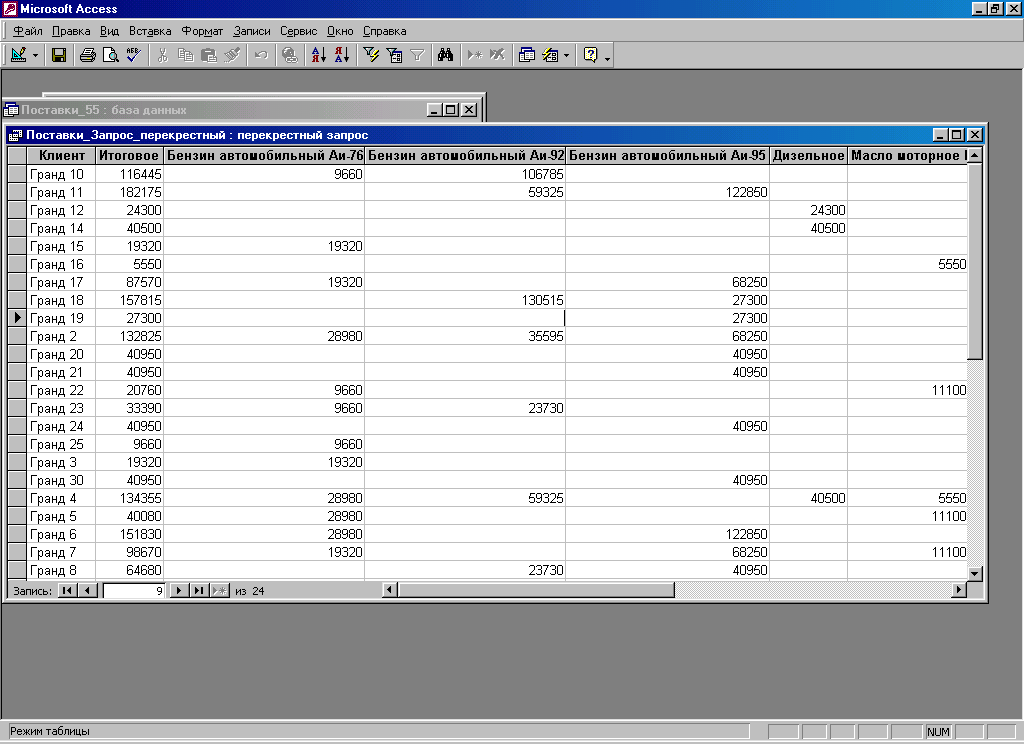Click the Filter By Selection icon
Screen dimensions: 1024x744
tap(371, 55)
